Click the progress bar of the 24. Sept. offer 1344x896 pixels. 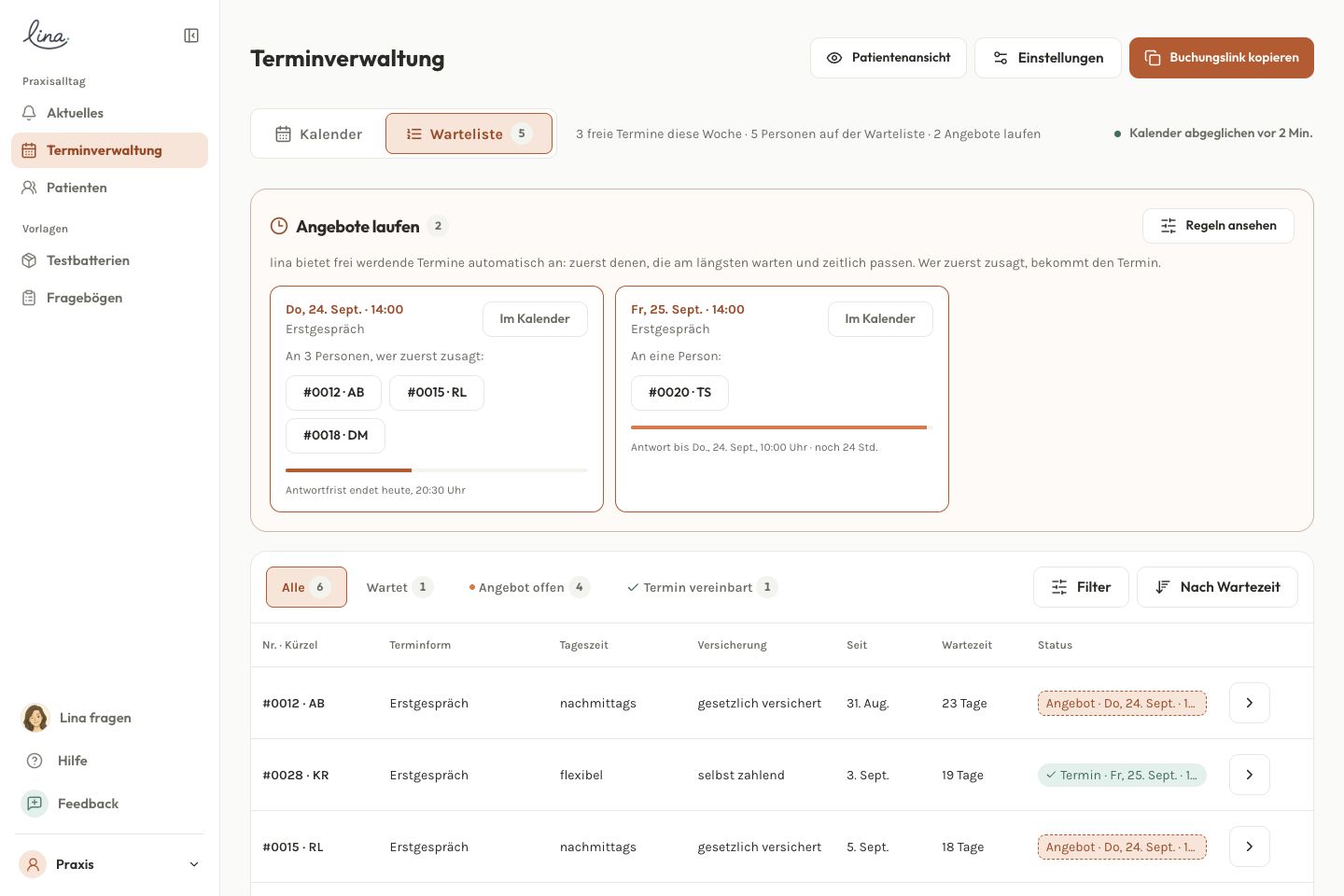[437, 470]
